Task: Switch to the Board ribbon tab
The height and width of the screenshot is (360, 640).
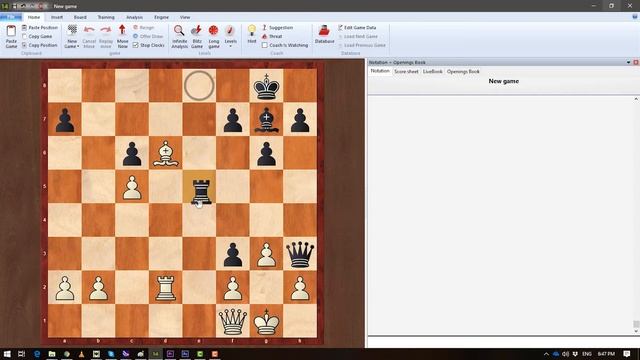Action: (x=80, y=17)
